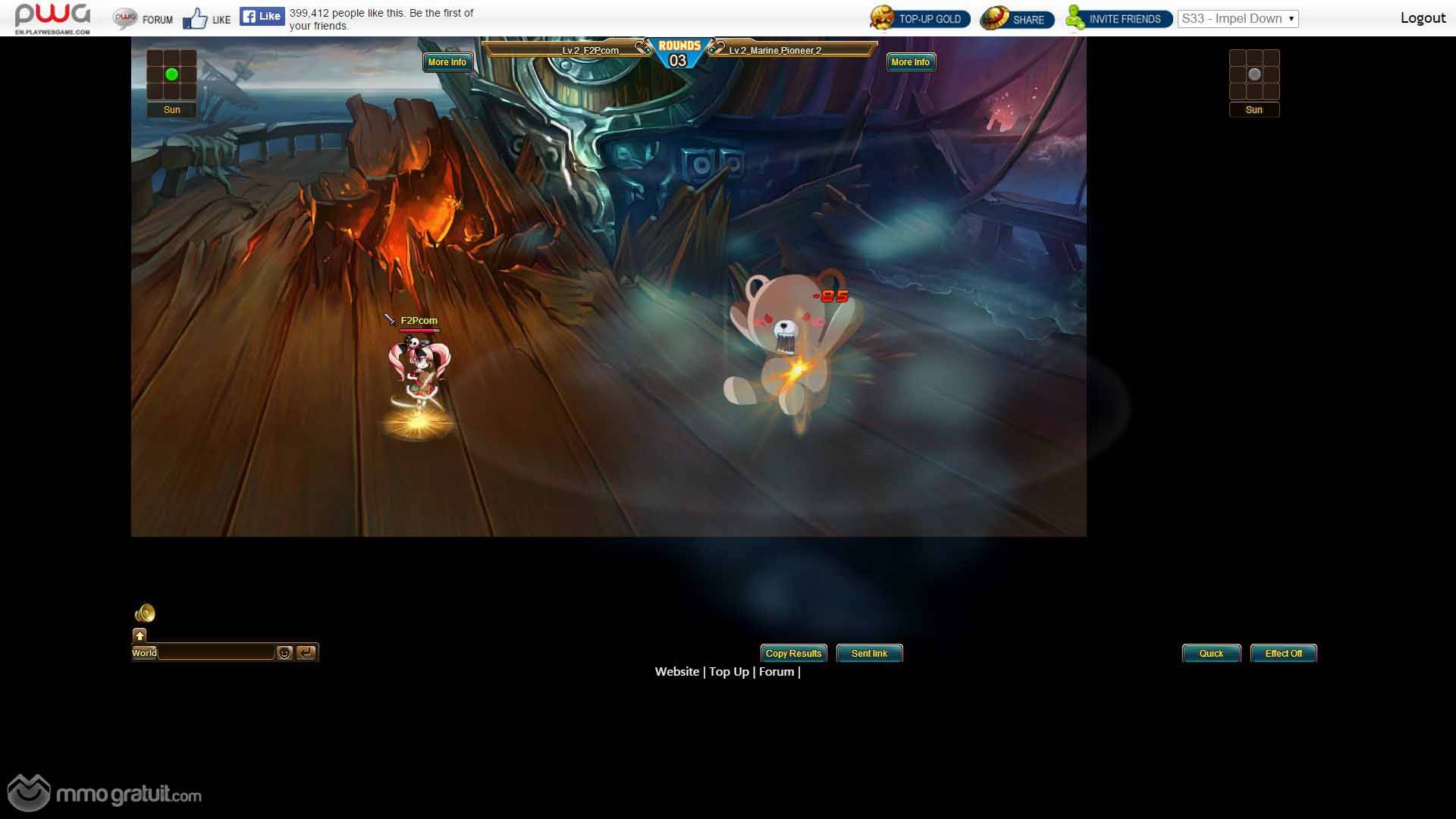Toggle the Effect Off button
Screen dimensions: 1456x819
coord(1283,654)
